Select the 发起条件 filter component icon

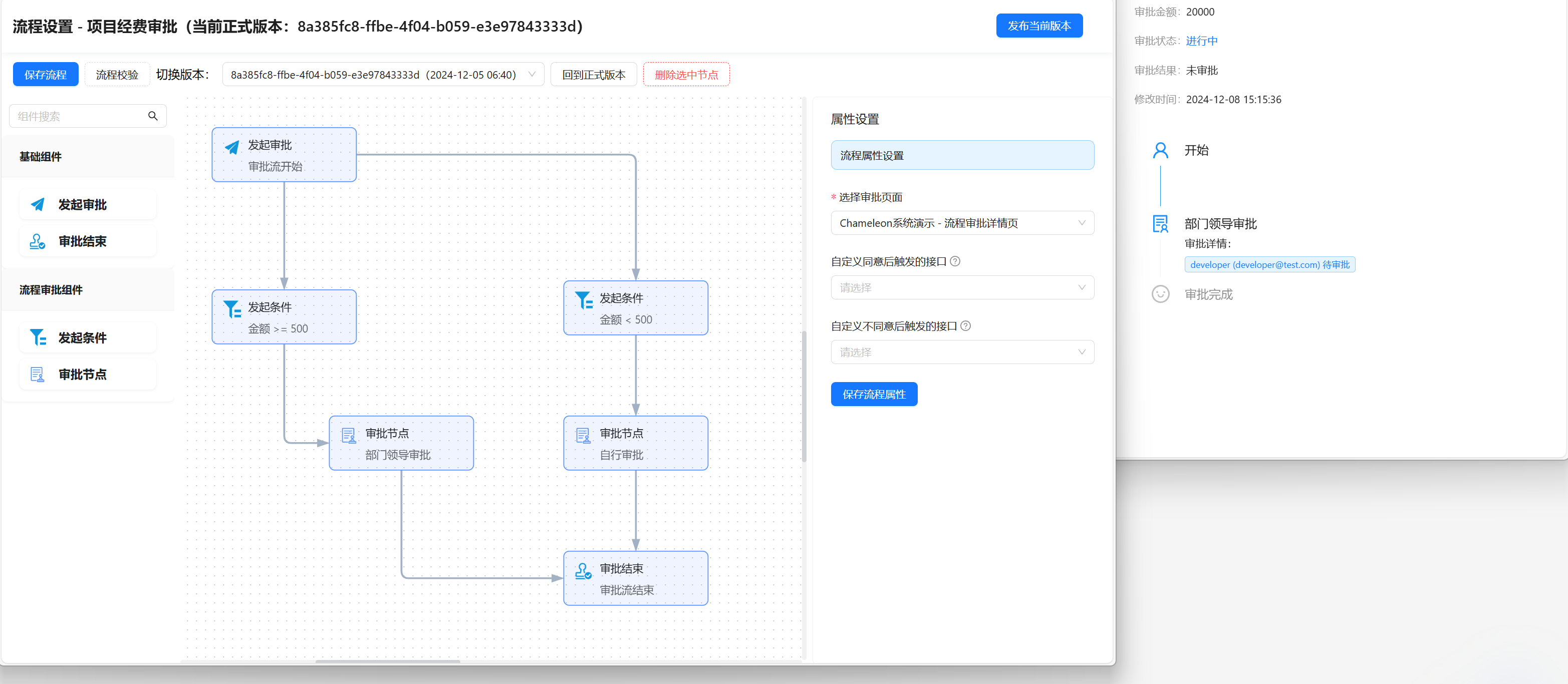(x=38, y=337)
